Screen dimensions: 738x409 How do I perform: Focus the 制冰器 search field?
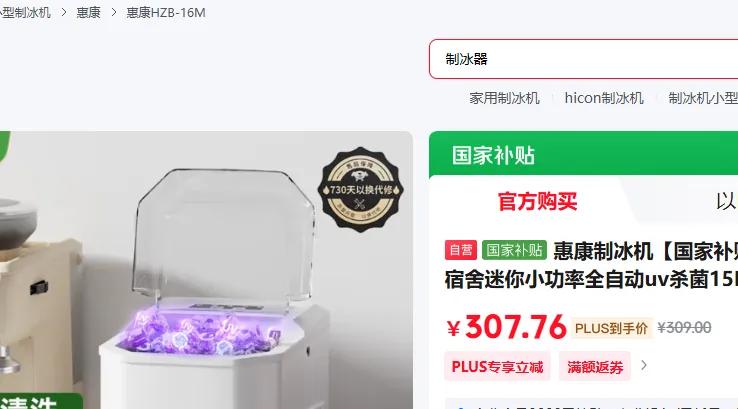[584, 59]
